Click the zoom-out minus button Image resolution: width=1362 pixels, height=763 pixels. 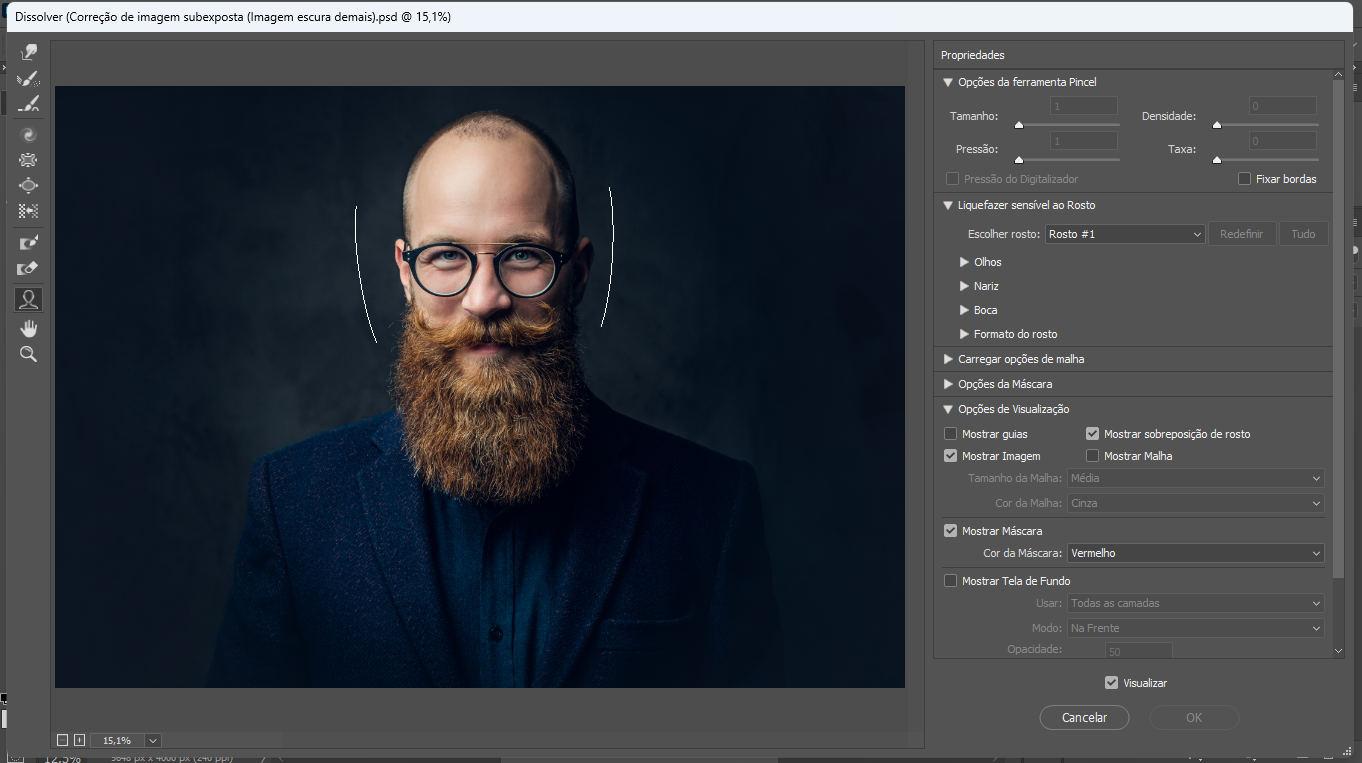coord(62,740)
